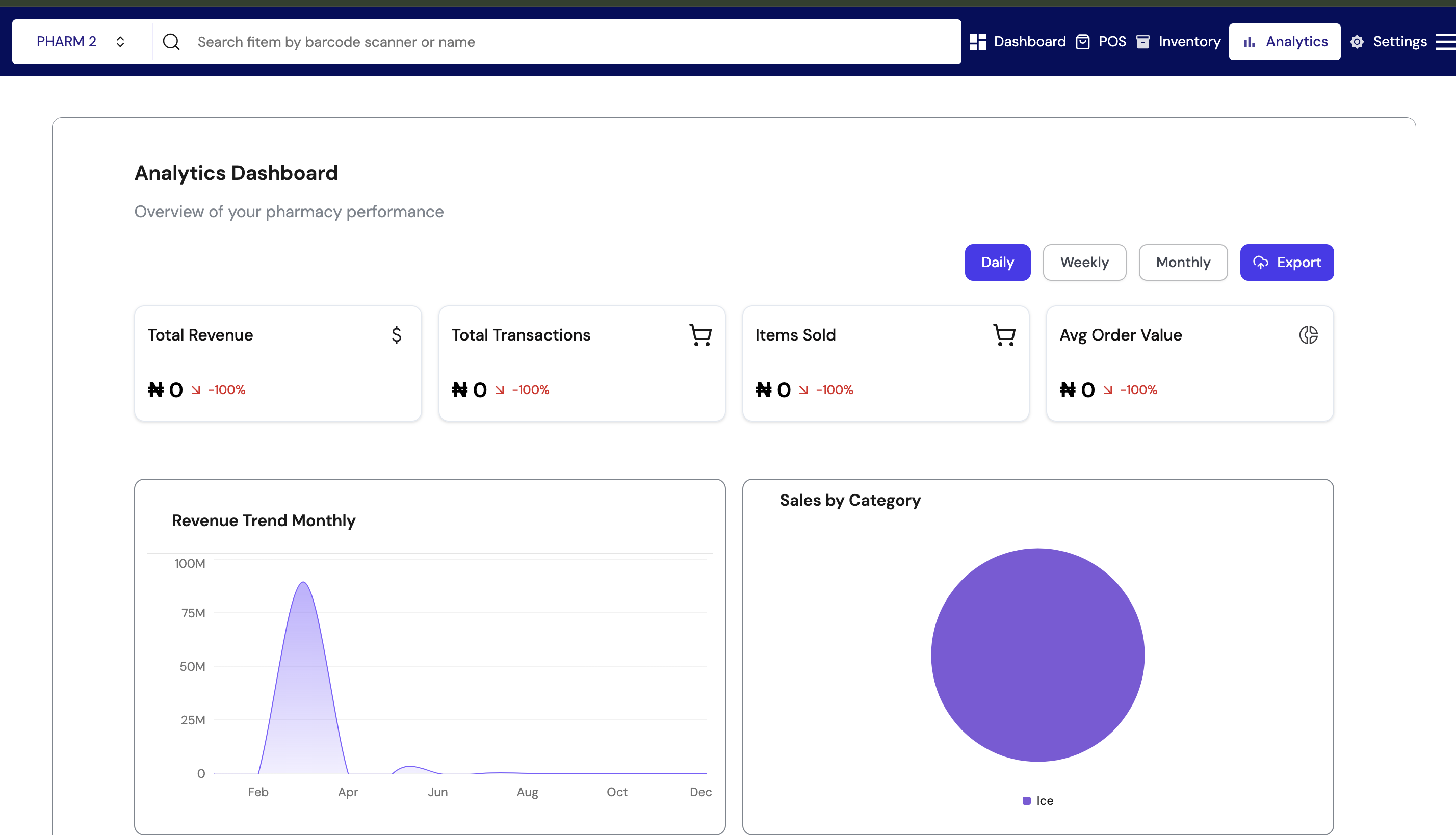Open the hamburger menu at top right
This screenshot has height=835, width=1456.
tap(1446, 41)
